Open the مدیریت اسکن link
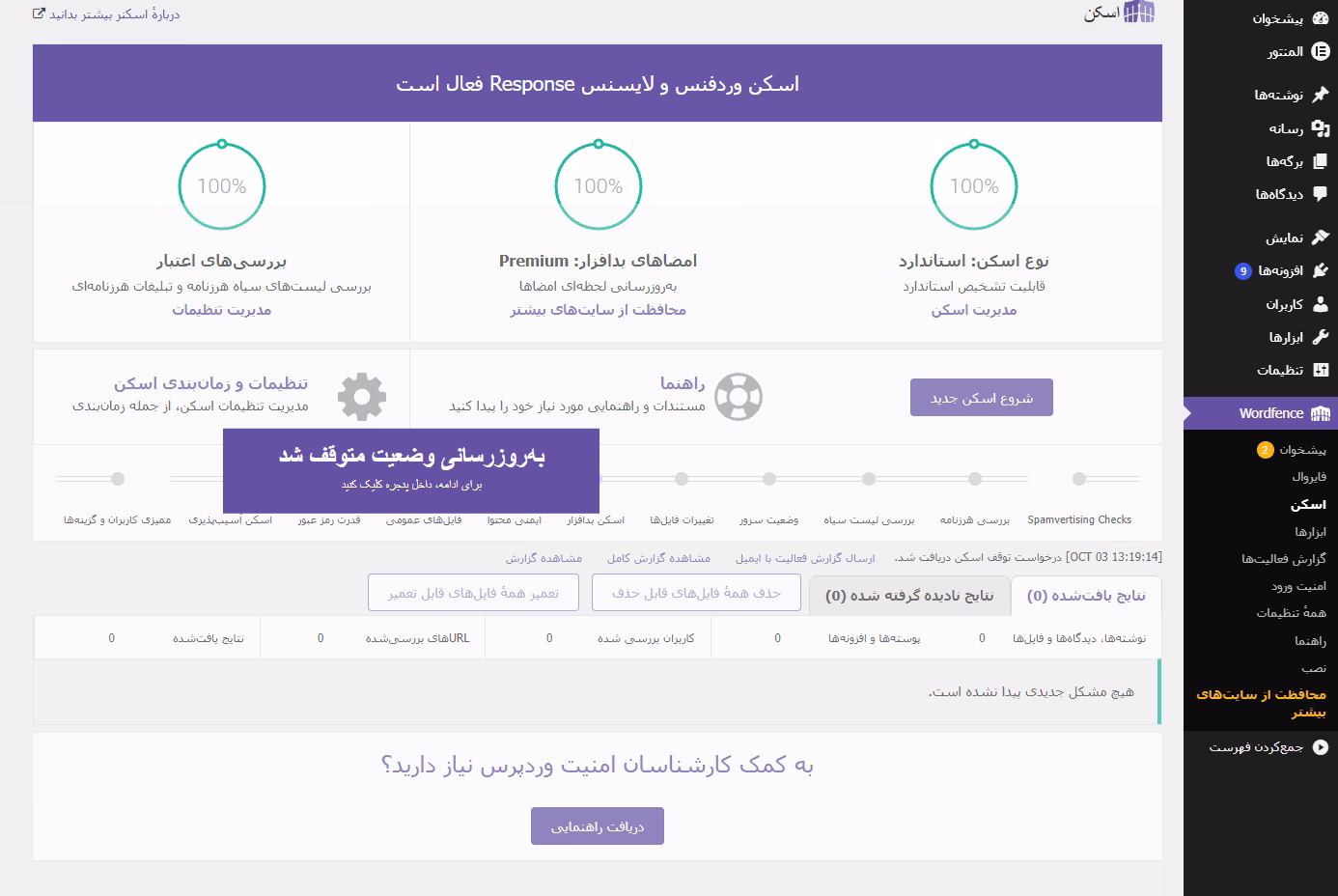This screenshot has width=1338, height=896. click(974, 310)
